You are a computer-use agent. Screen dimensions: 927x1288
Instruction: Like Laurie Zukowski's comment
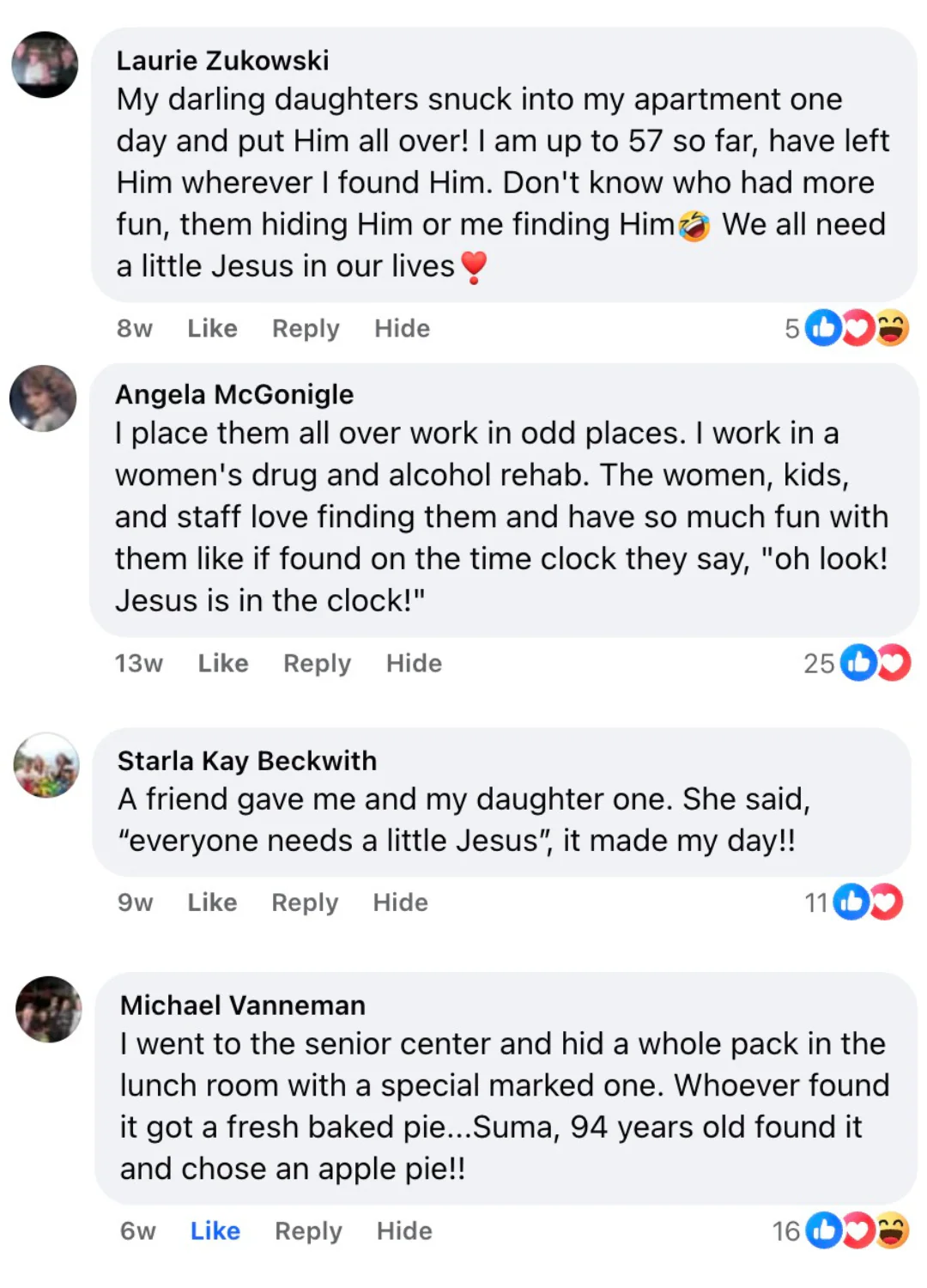(x=212, y=328)
